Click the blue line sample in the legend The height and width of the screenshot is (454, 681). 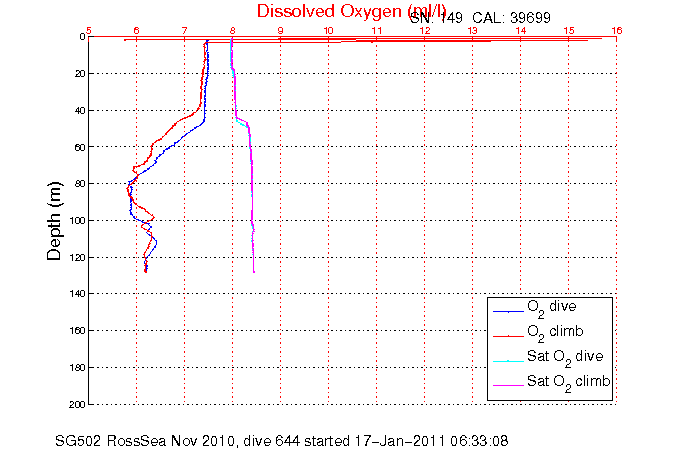(509, 312)
